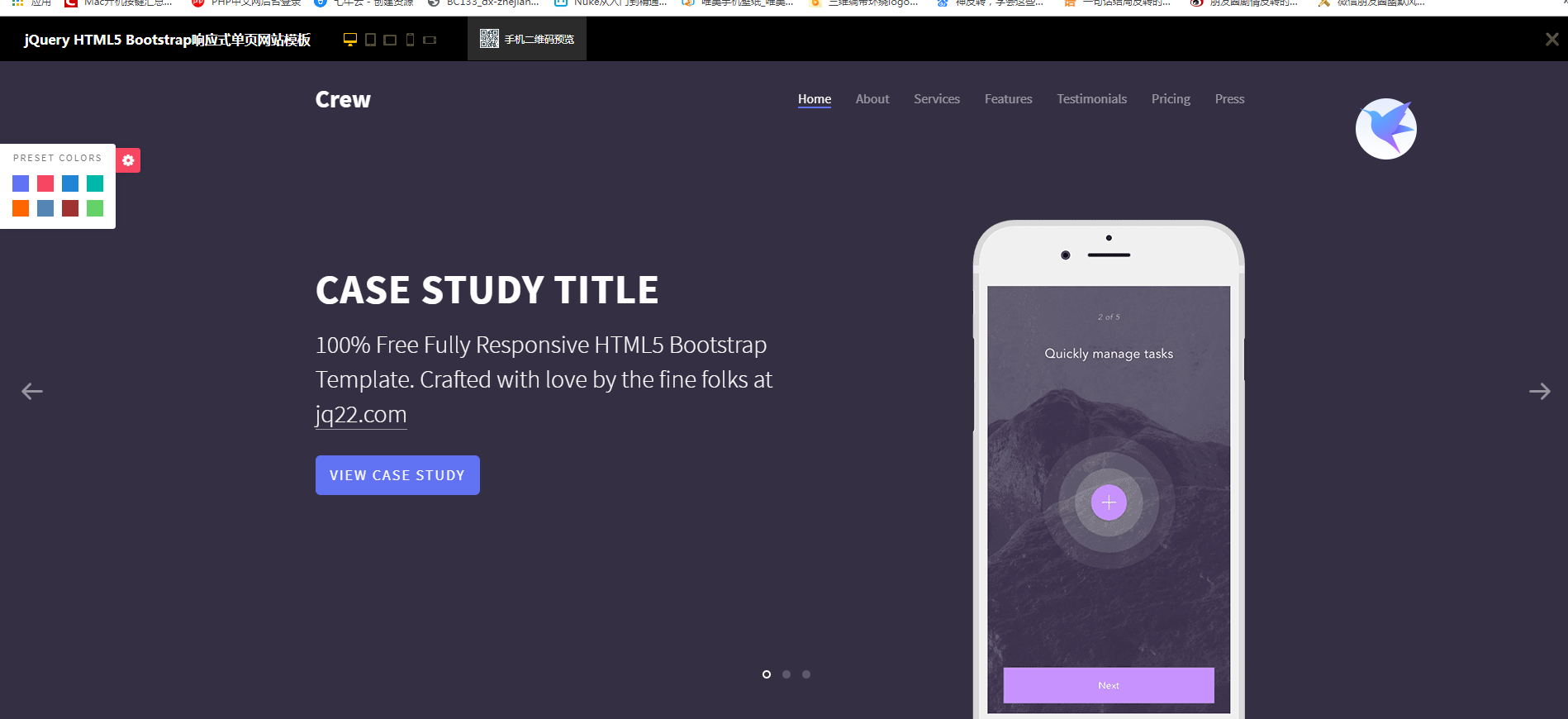Click the template title in top bar

tap(168, 40)
